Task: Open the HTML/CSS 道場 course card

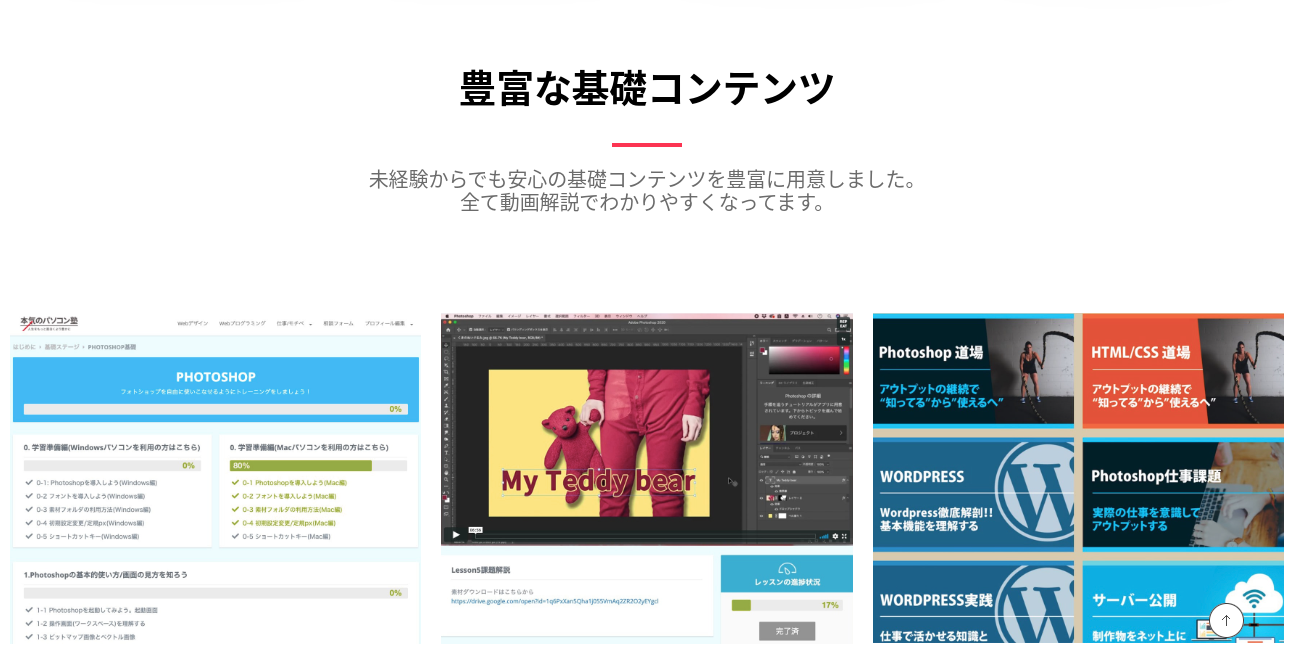Action: (x=1183, y=370)
